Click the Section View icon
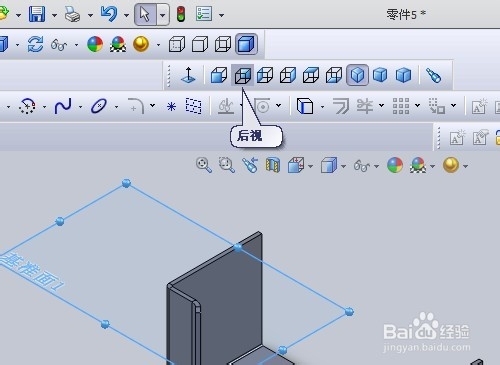The height and width of the screenshot is (365, 500). [x=273, y=165]
